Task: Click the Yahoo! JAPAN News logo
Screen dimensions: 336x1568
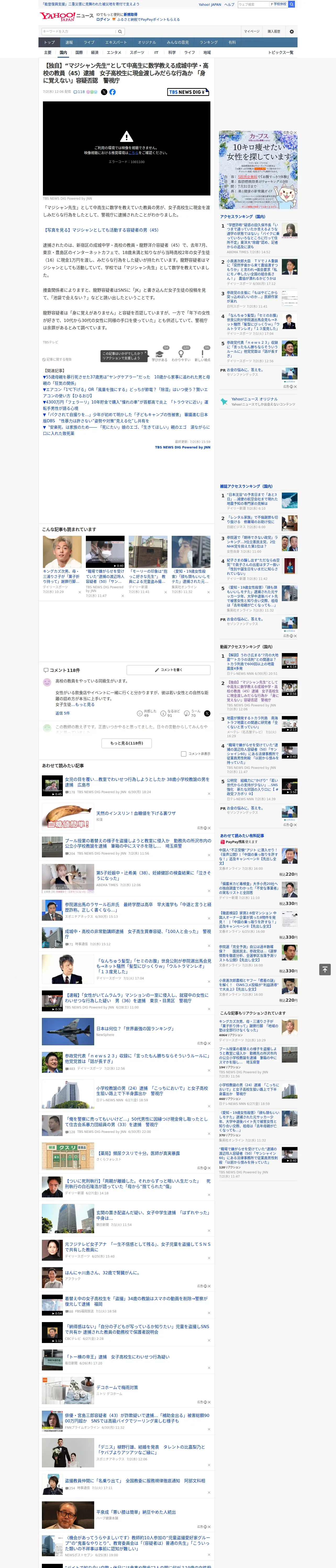Action: coord(66,16)
